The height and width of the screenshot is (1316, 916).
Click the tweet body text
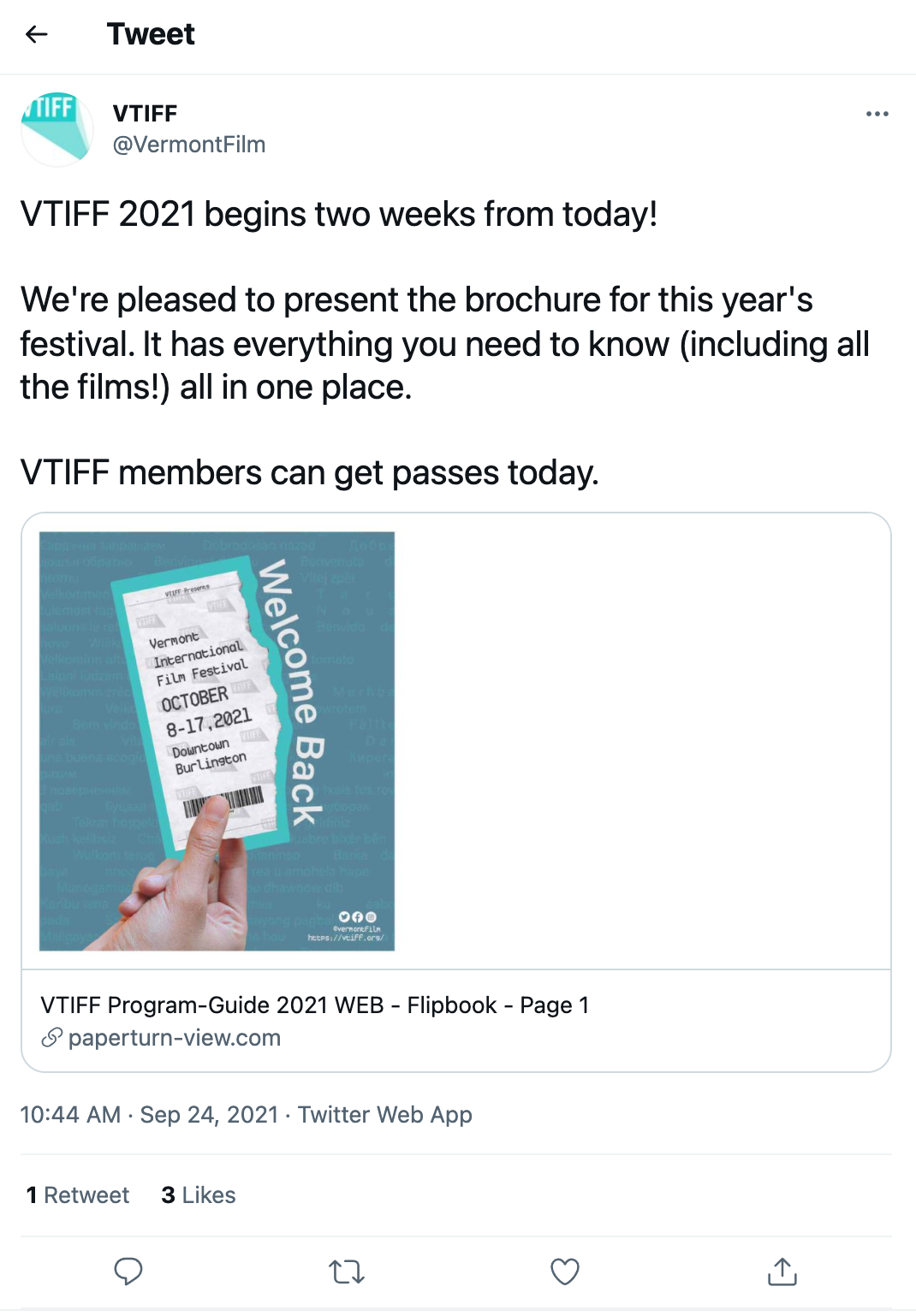445,343
